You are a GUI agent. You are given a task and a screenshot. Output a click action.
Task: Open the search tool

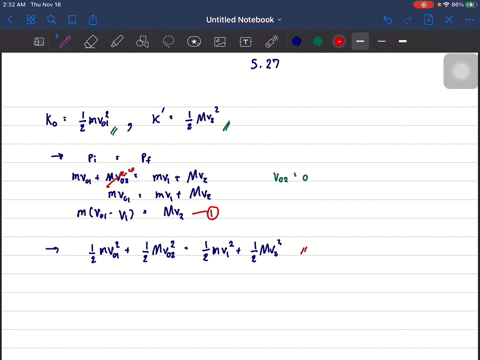point(51,20)
